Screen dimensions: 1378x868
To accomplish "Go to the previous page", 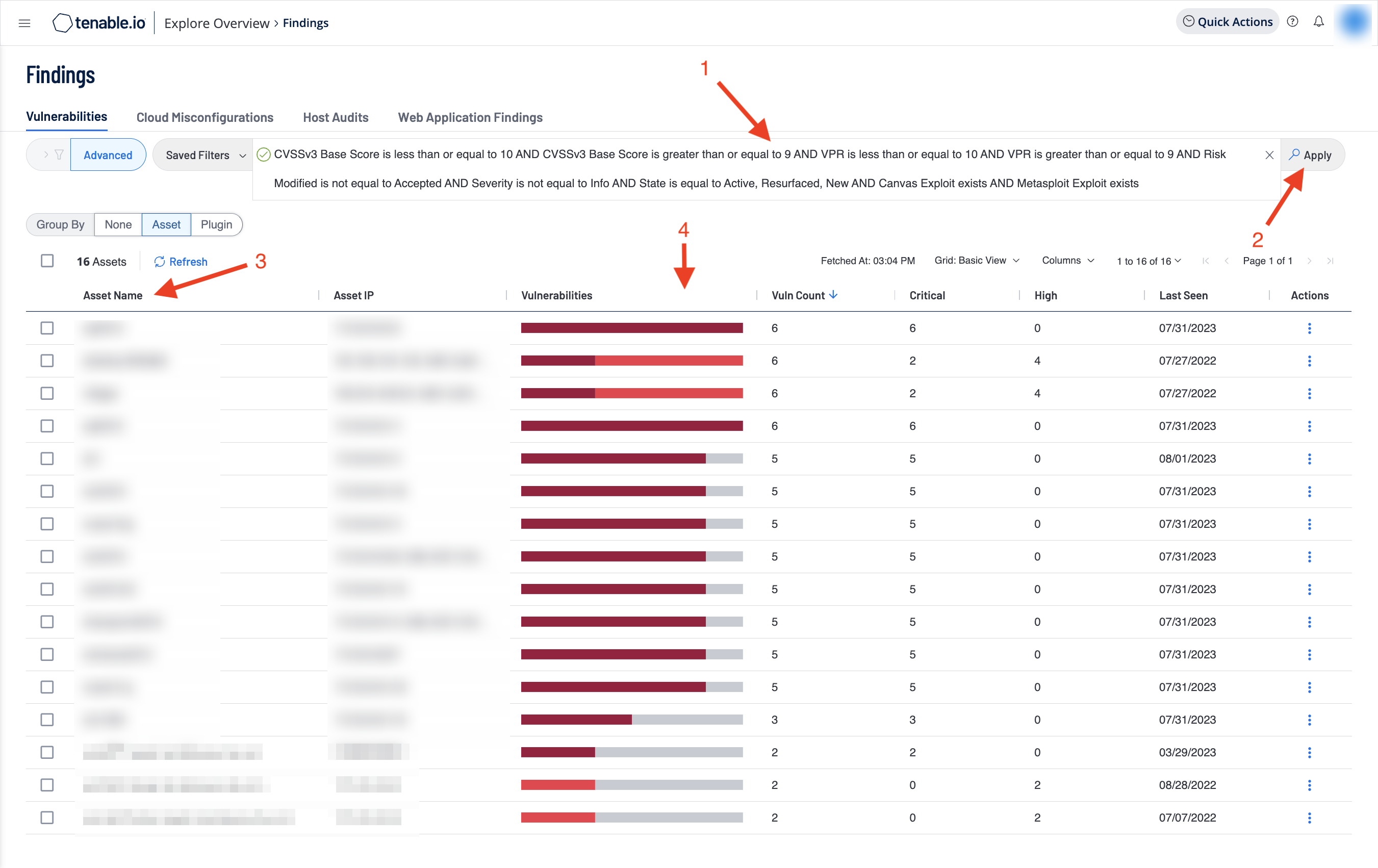I will click(x=1227, y=261).
